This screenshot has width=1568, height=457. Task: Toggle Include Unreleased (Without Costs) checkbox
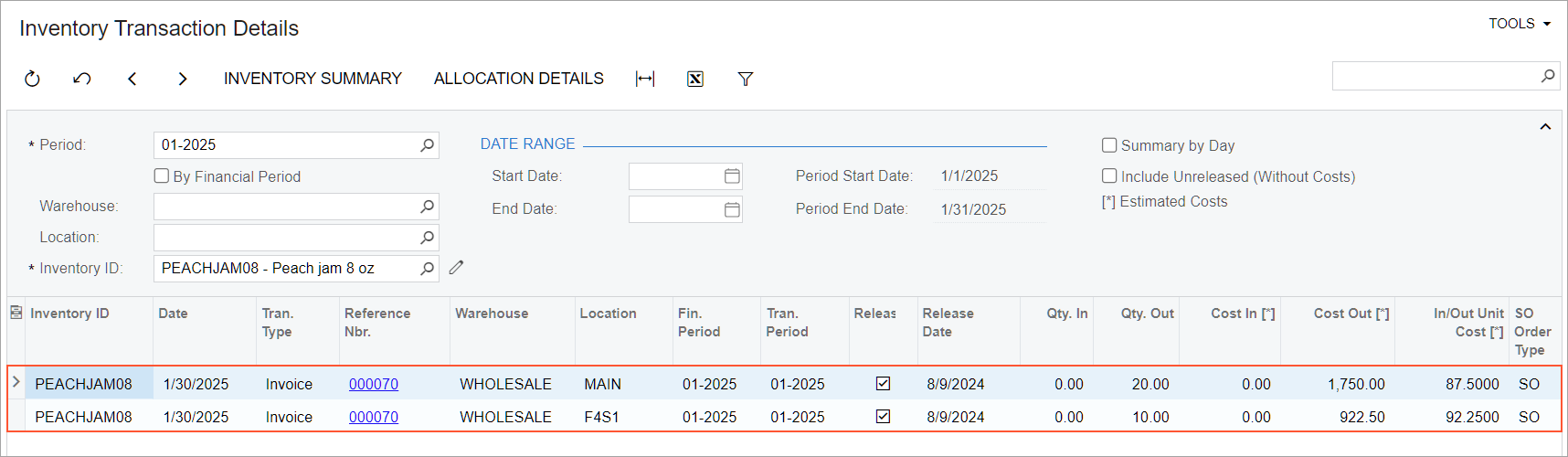(x=1109, y=176)
